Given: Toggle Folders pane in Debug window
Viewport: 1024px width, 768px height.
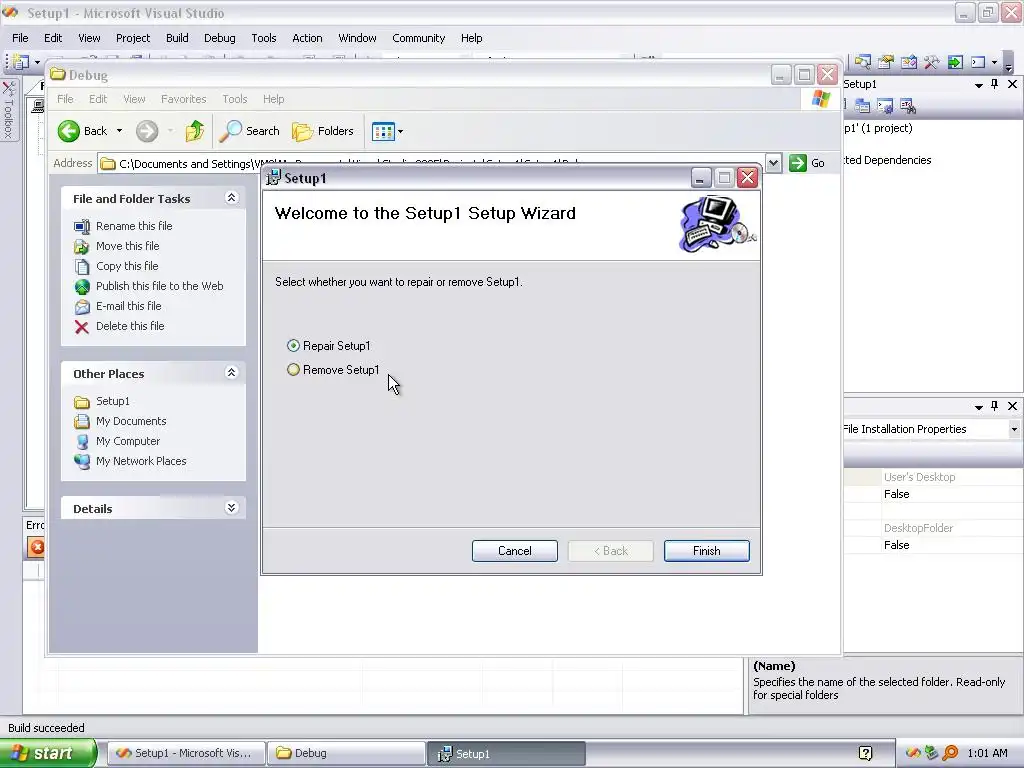Looking at the screenshot, I should pyautogui.click(x=323, y=131).
